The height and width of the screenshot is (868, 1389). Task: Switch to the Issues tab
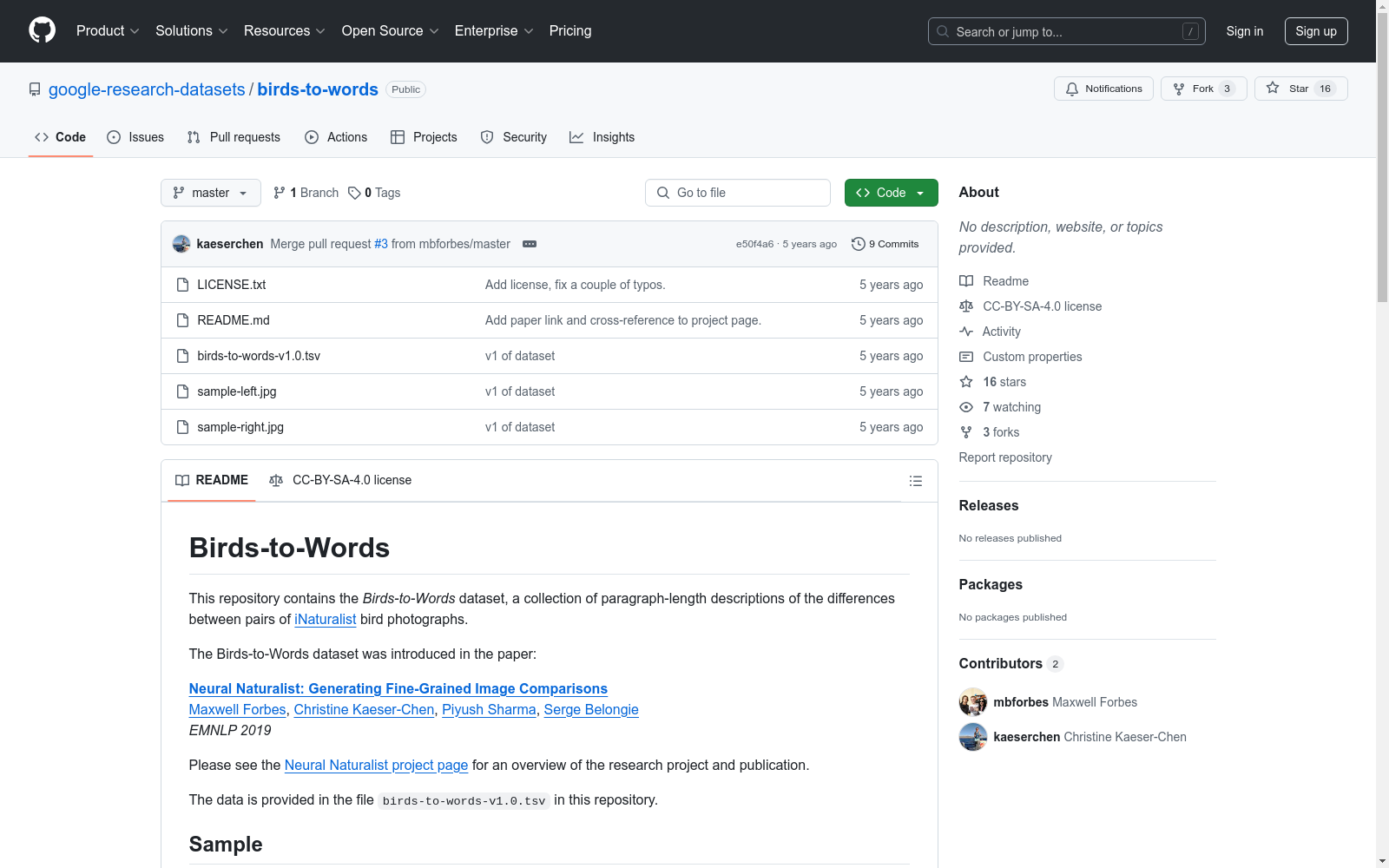(135, 137)
